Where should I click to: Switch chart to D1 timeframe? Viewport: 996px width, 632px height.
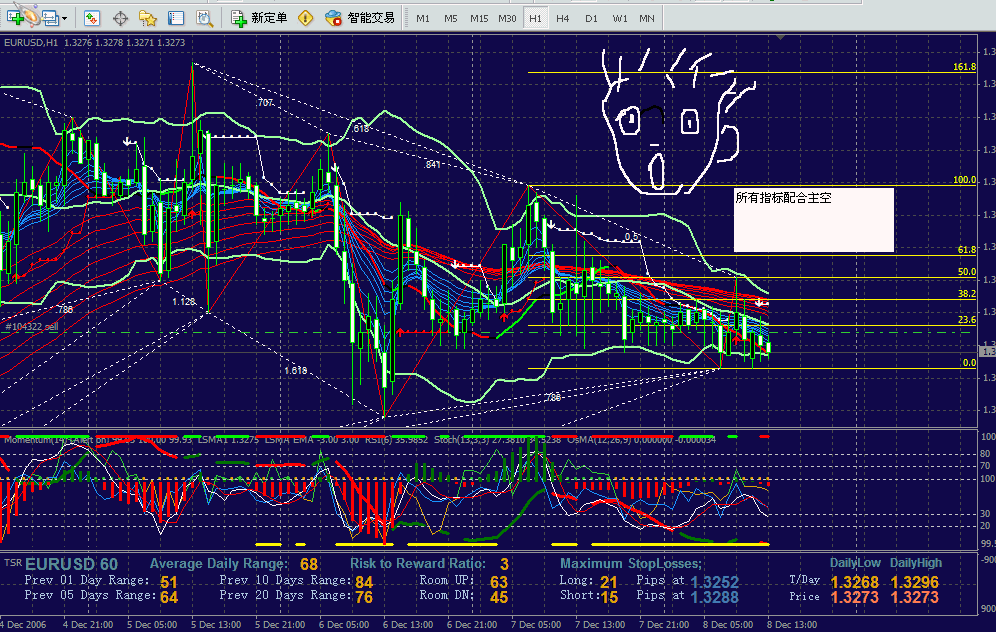591,18
